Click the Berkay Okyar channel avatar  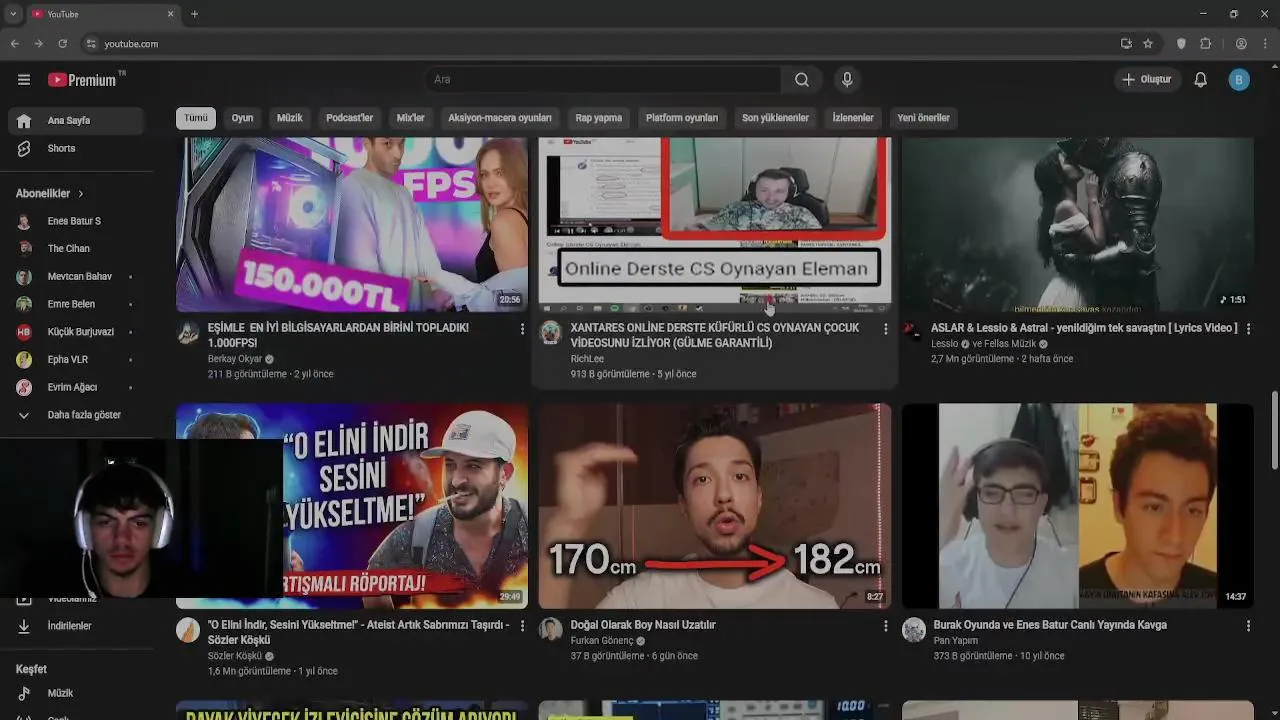coord(188,333)
